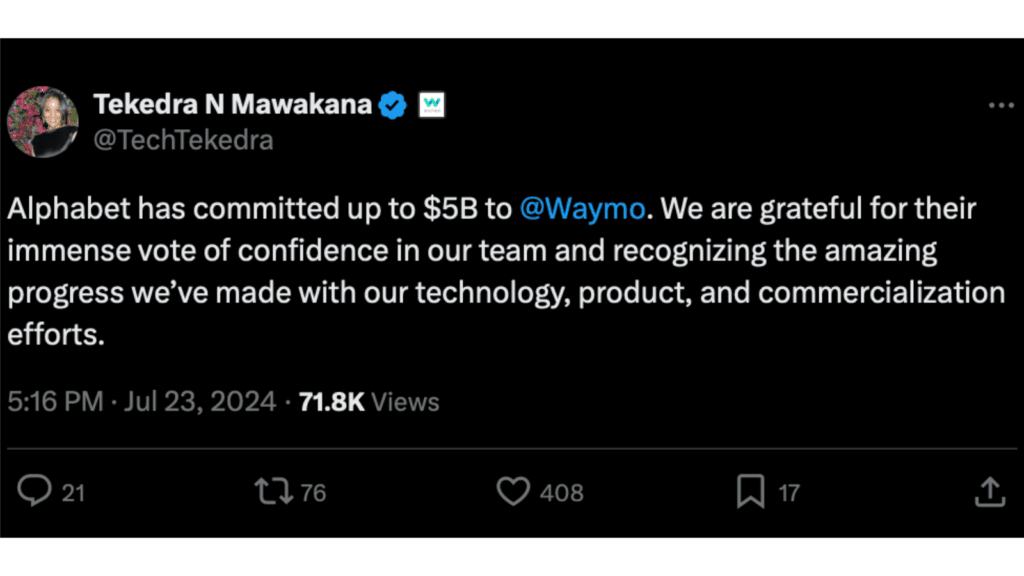Open the three-dot more options menu
The height and width of the screenshot is (576, 1024).
tap(1000, 105)
